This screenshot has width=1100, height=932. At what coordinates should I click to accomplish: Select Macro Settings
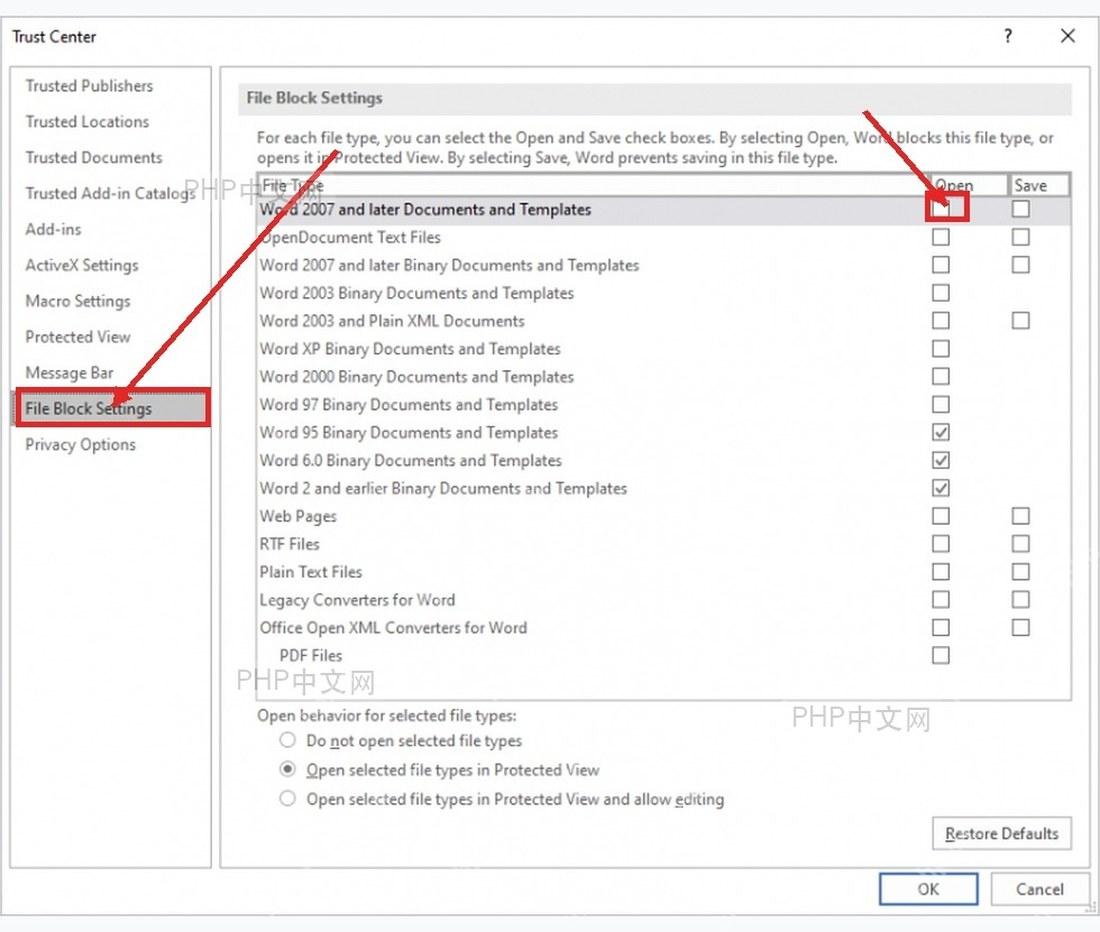[78, 301]
